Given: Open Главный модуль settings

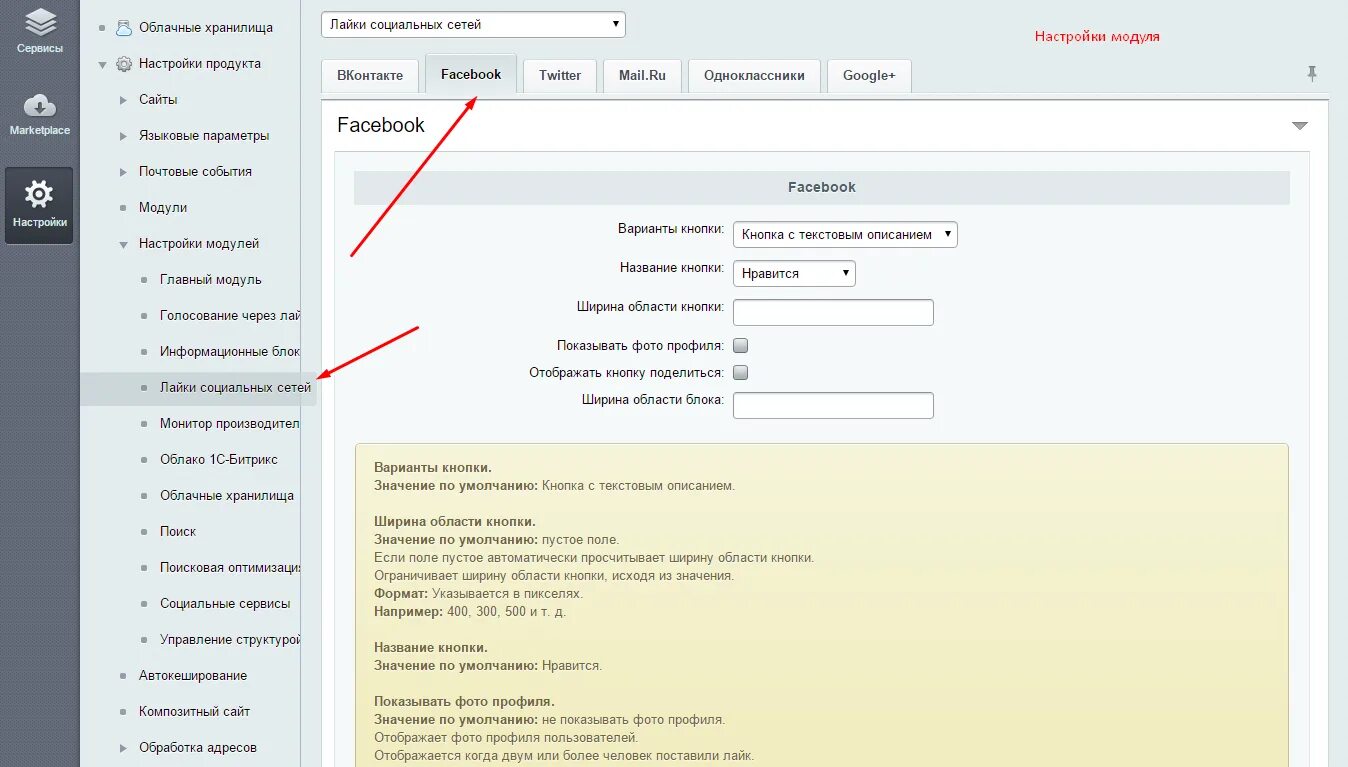Looking at the screenshot, I should tap(211, 279).
